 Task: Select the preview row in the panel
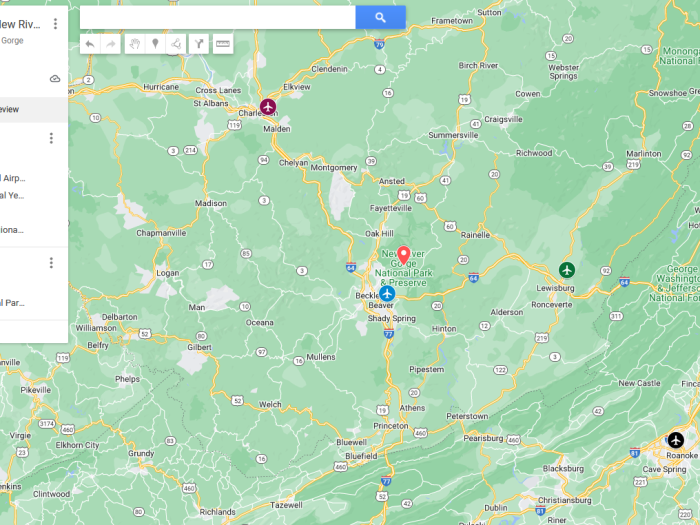click(x=34, y=109)
